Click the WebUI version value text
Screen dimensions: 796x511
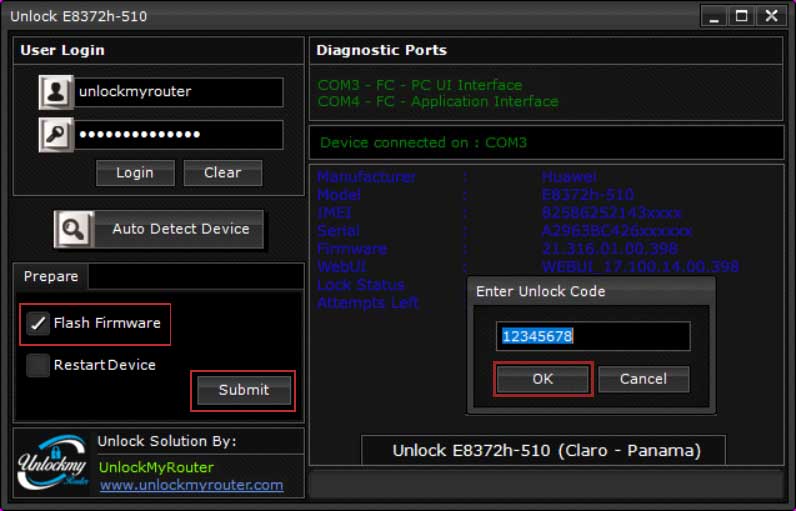coord(640,267)
